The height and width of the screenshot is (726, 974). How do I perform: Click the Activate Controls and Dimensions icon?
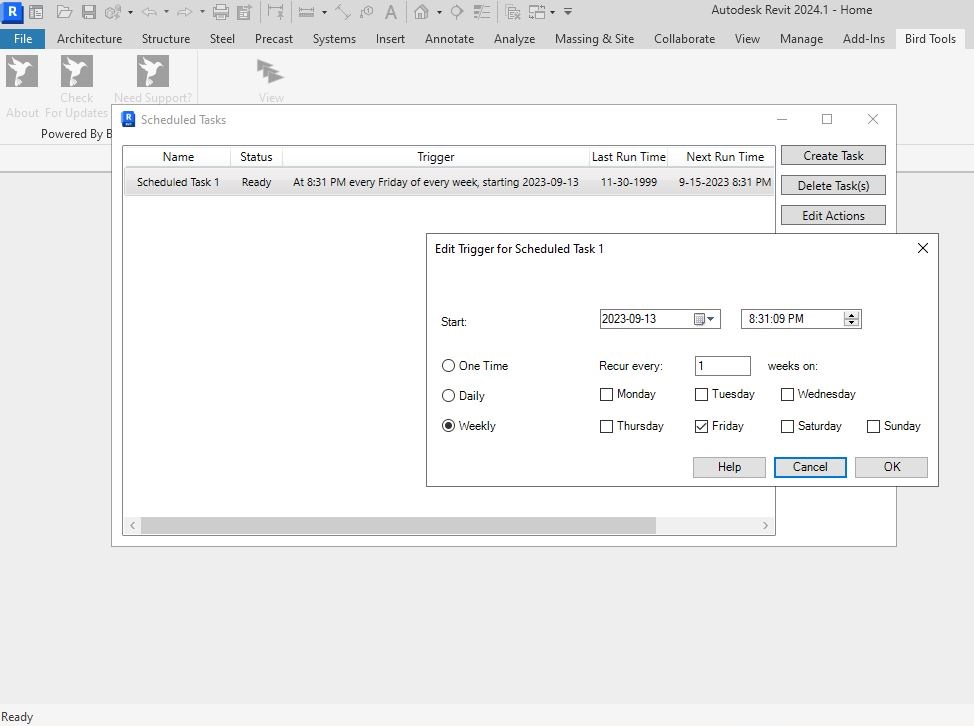[x=275, y=12]
